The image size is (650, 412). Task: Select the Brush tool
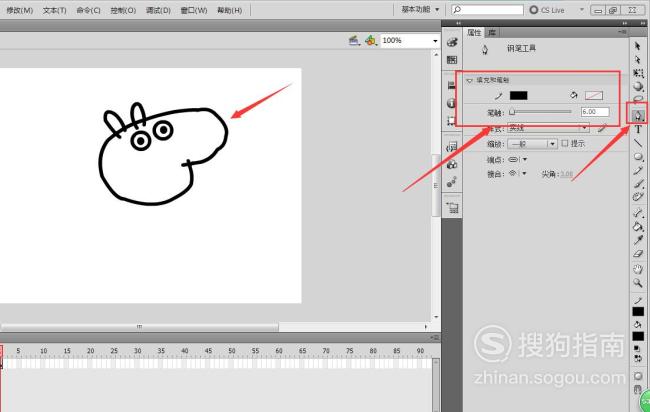638,184
